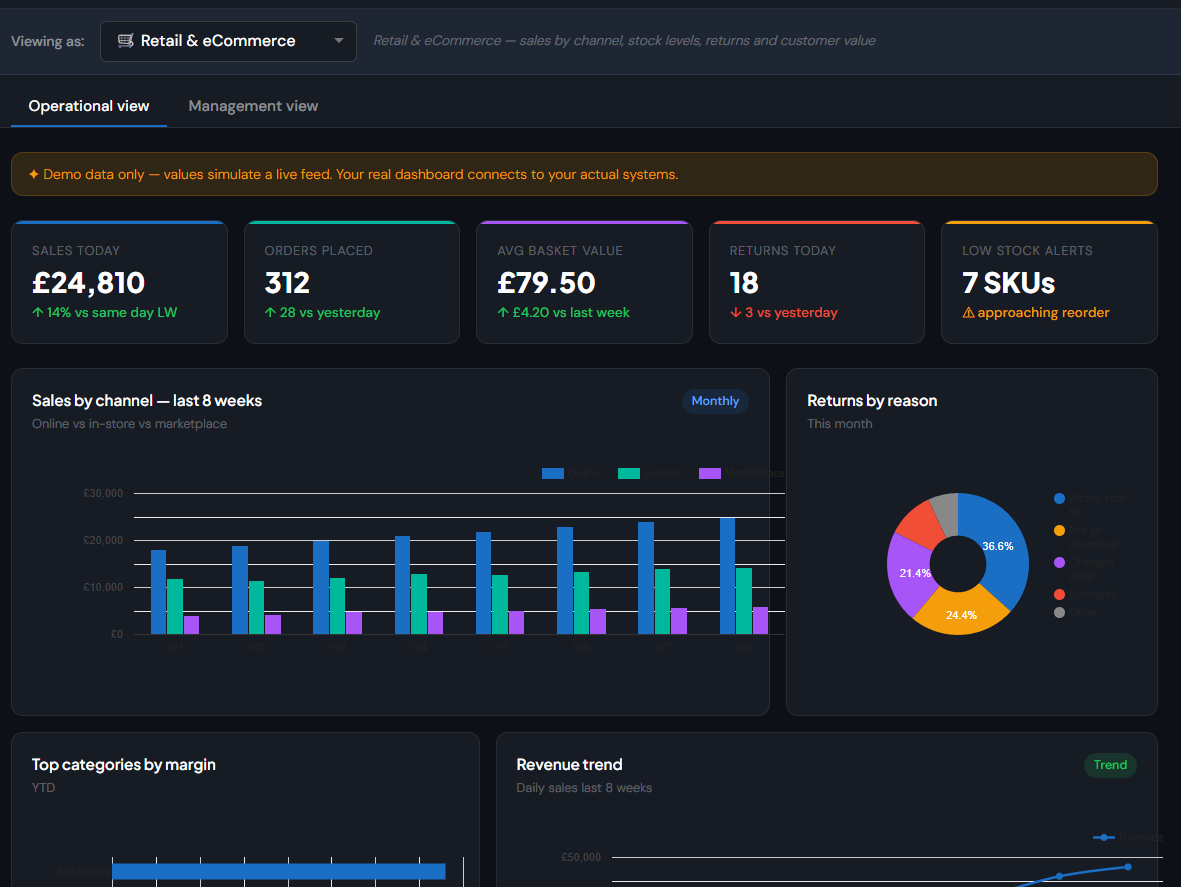The width and height of the screenshot is (1181, 887).
Task: Click the Electronics margin bar
Action: click(x=279, y=871)
